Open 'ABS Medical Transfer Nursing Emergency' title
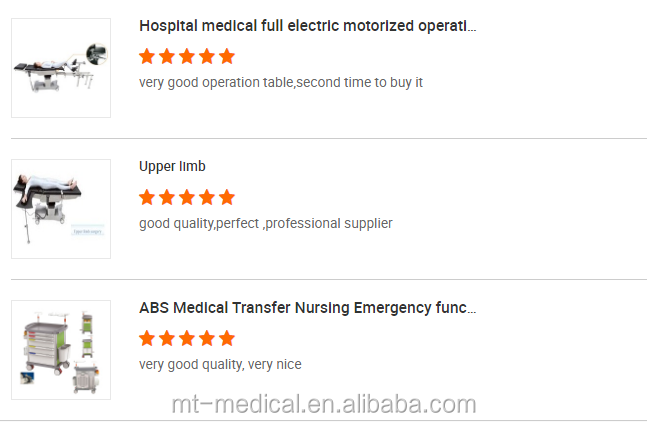This screenshot has height=422, width=647. [x=307, y=308]
